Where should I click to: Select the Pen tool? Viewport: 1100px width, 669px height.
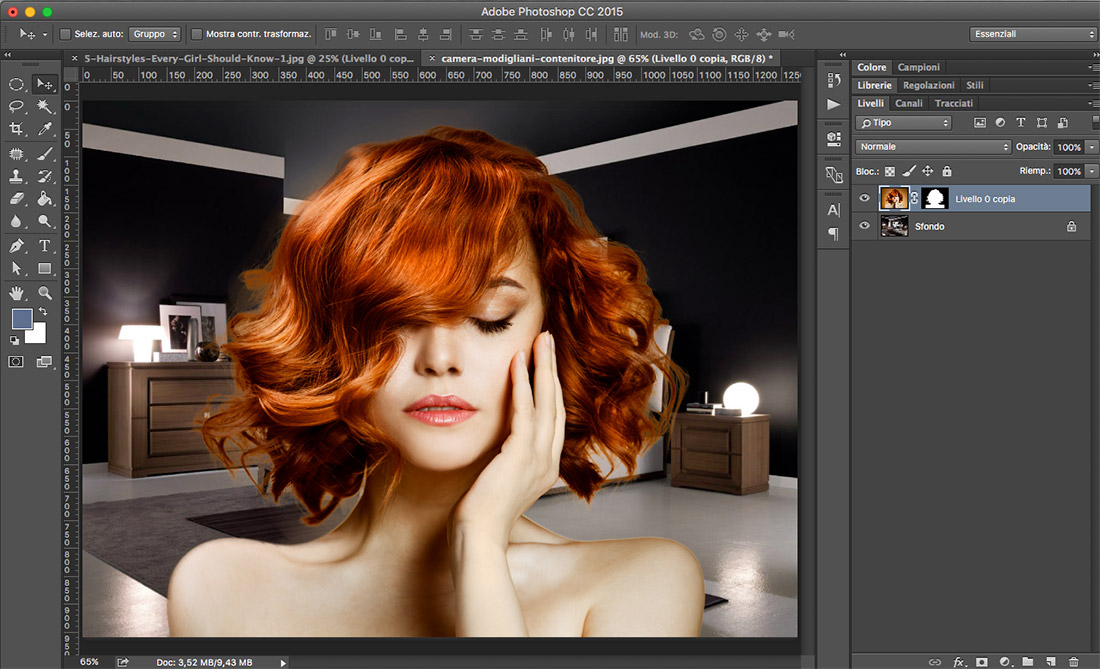17,246
